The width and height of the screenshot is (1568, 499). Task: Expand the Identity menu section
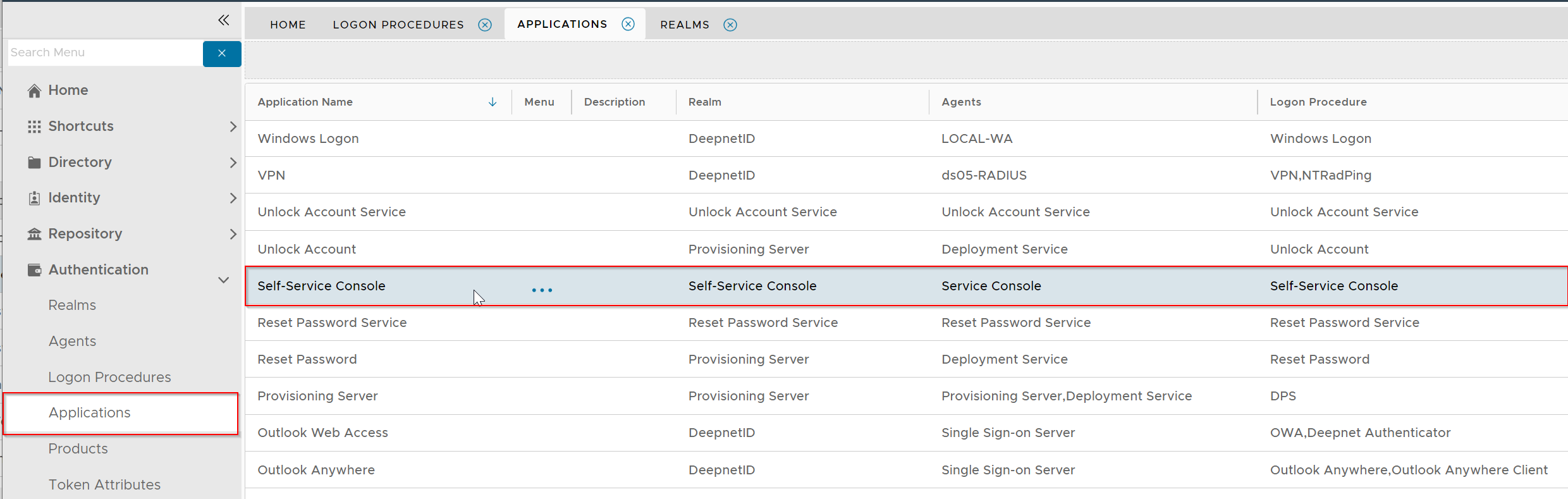click(233, 198)
